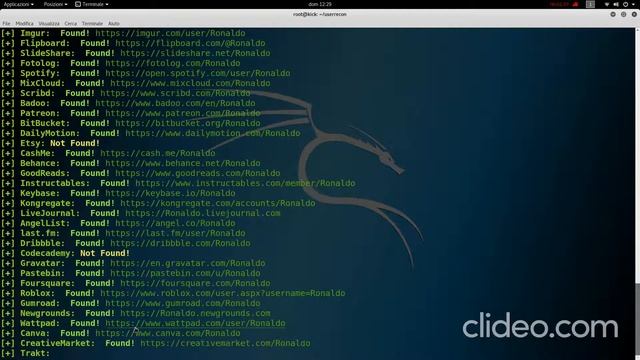Viewport: 640px width, 360px height.
Task: Open the scribd.com/Ronaldo link
Action: click(175, 93)
